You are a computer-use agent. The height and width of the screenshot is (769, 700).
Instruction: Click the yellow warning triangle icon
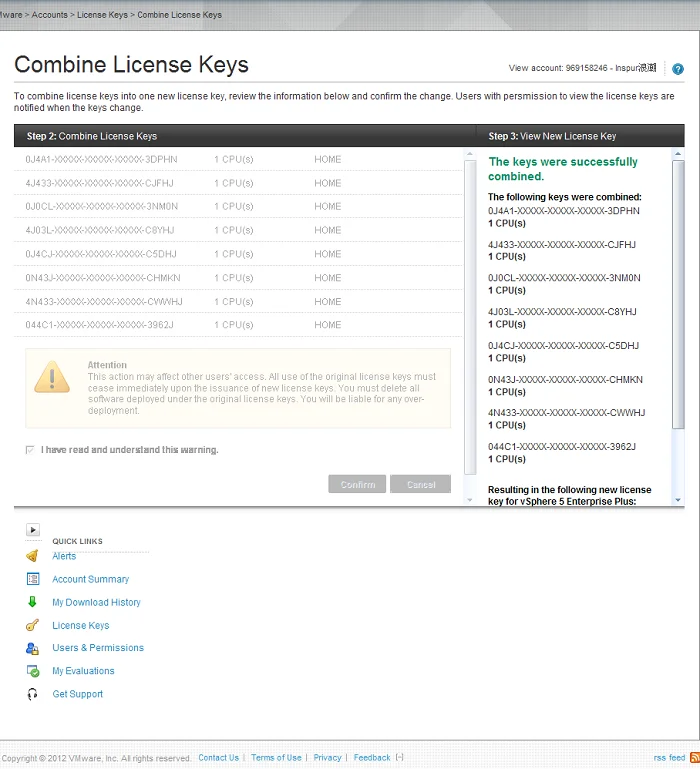(x=52, y=377)
